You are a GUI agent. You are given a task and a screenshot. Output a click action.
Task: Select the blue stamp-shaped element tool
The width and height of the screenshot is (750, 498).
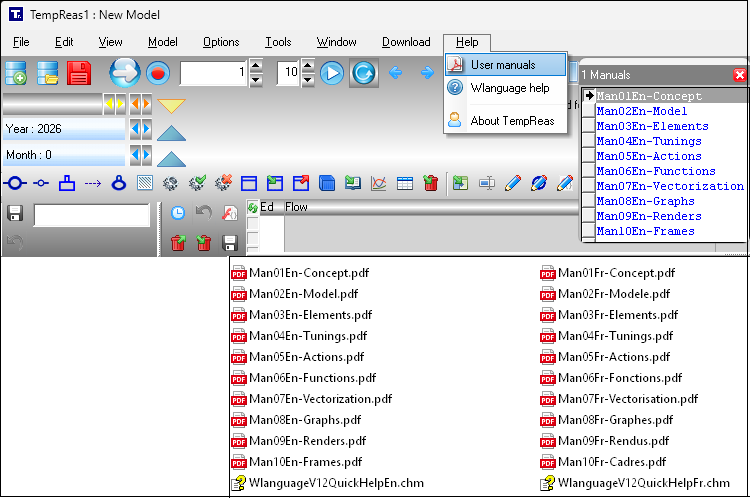tap(67, 183)
